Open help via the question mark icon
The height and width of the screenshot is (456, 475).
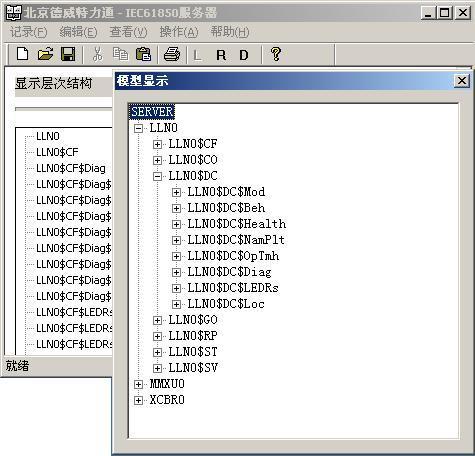point(276,54)
